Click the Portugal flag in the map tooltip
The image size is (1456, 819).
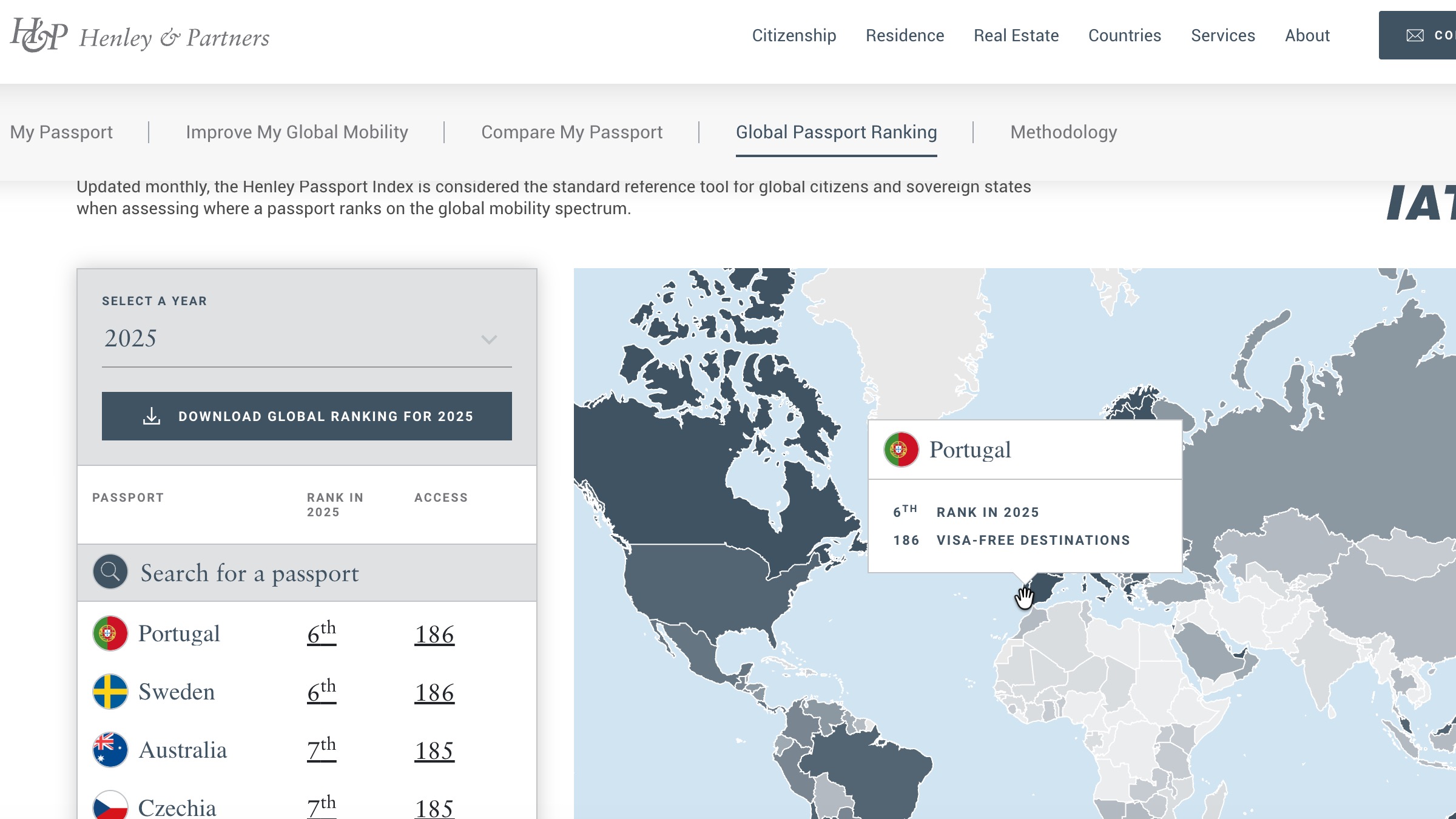click(901, 450)
